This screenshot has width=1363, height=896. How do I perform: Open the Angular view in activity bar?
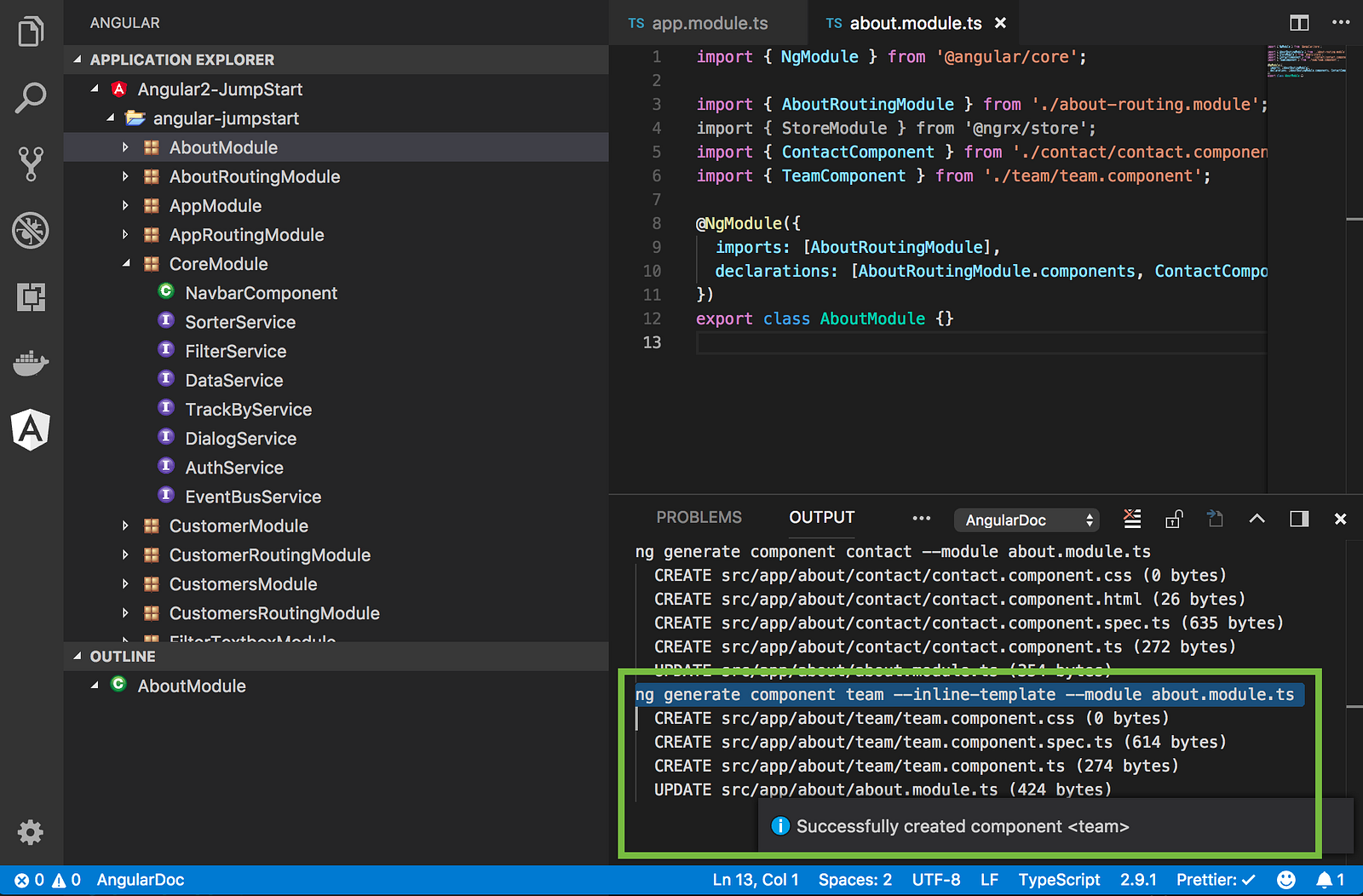tap(31, 429)
